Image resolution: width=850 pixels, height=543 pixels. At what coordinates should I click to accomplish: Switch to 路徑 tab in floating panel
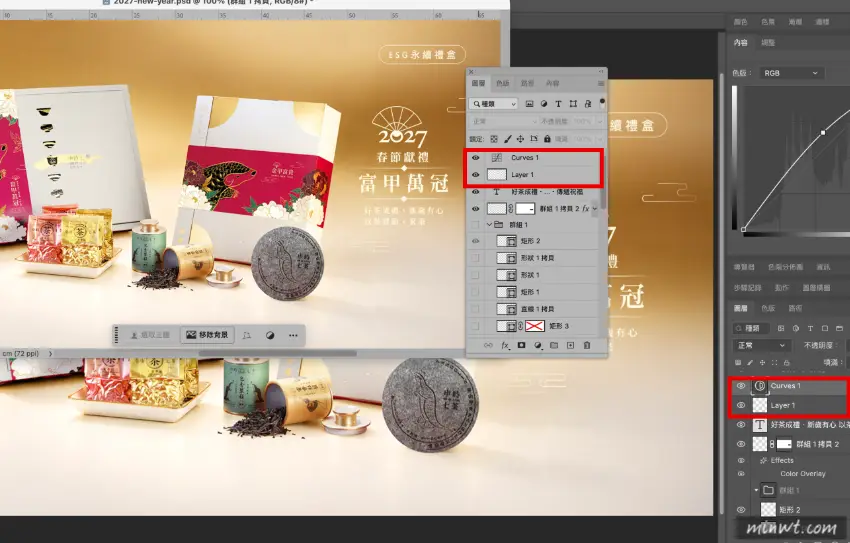[x=527, y=83]
